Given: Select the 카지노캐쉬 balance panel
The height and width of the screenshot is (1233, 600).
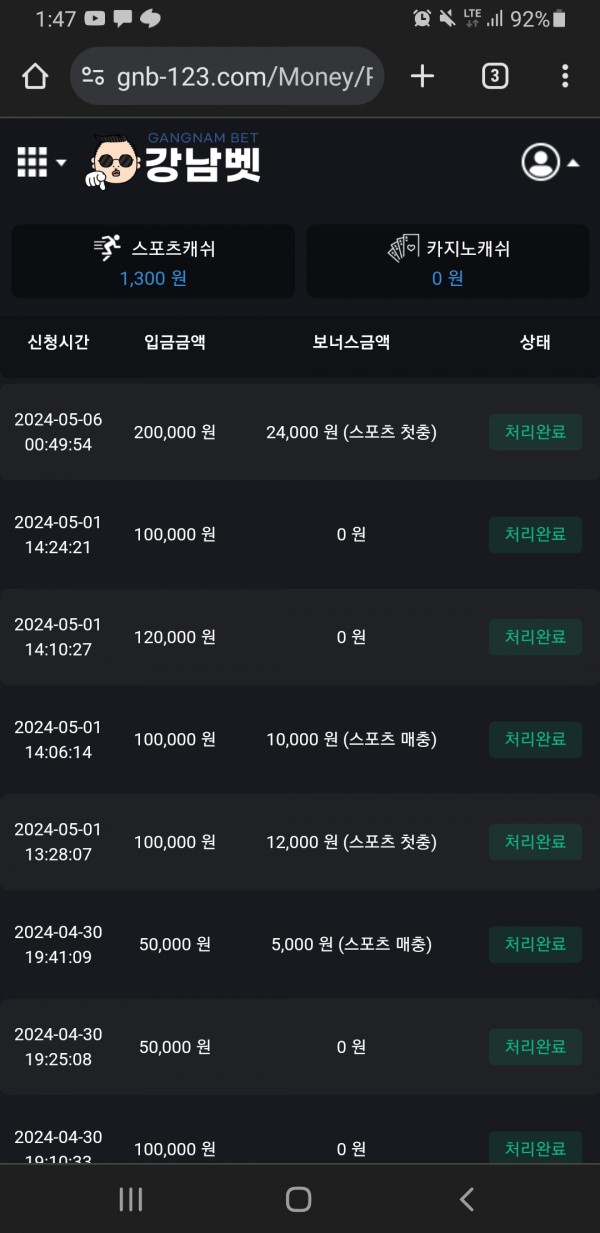Looking at the screenshot, I should [447, 261].
